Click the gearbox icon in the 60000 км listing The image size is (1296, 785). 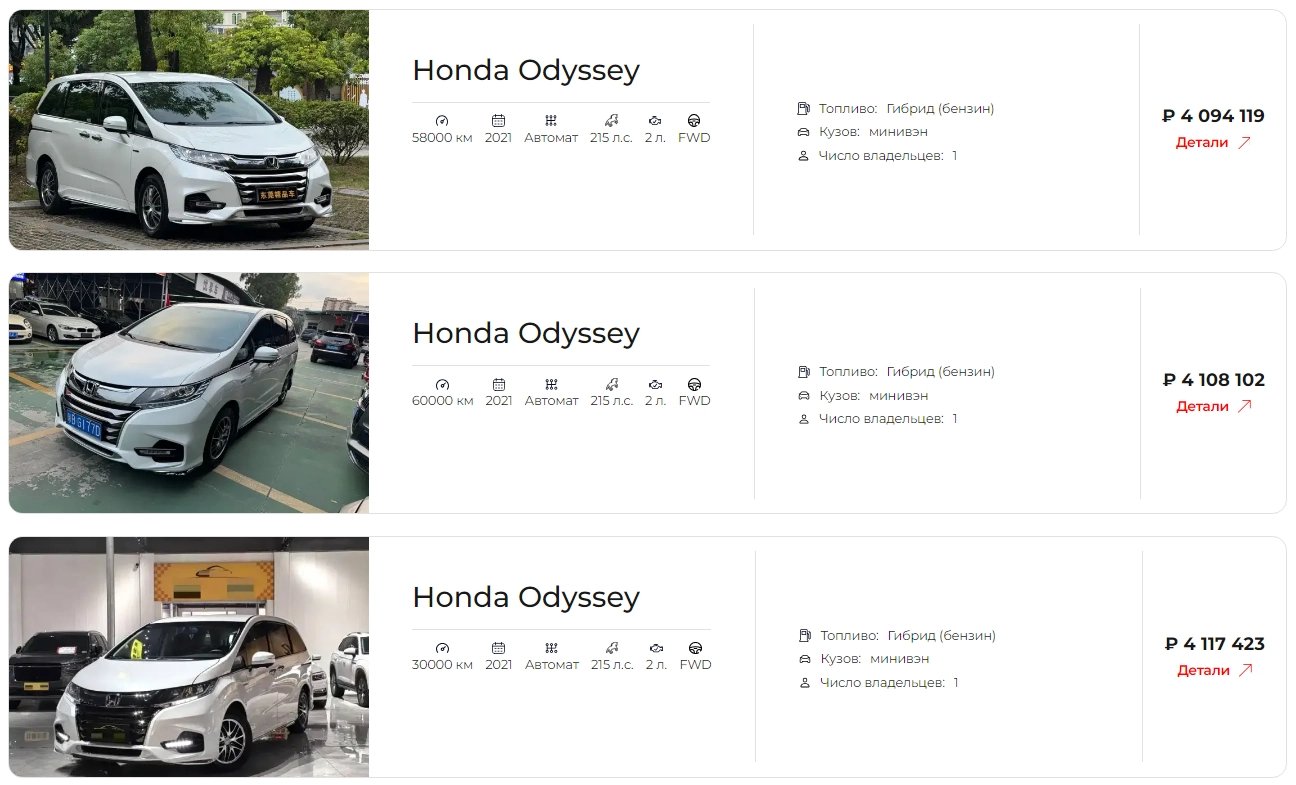pyautogui.click(x=551, y=384)
